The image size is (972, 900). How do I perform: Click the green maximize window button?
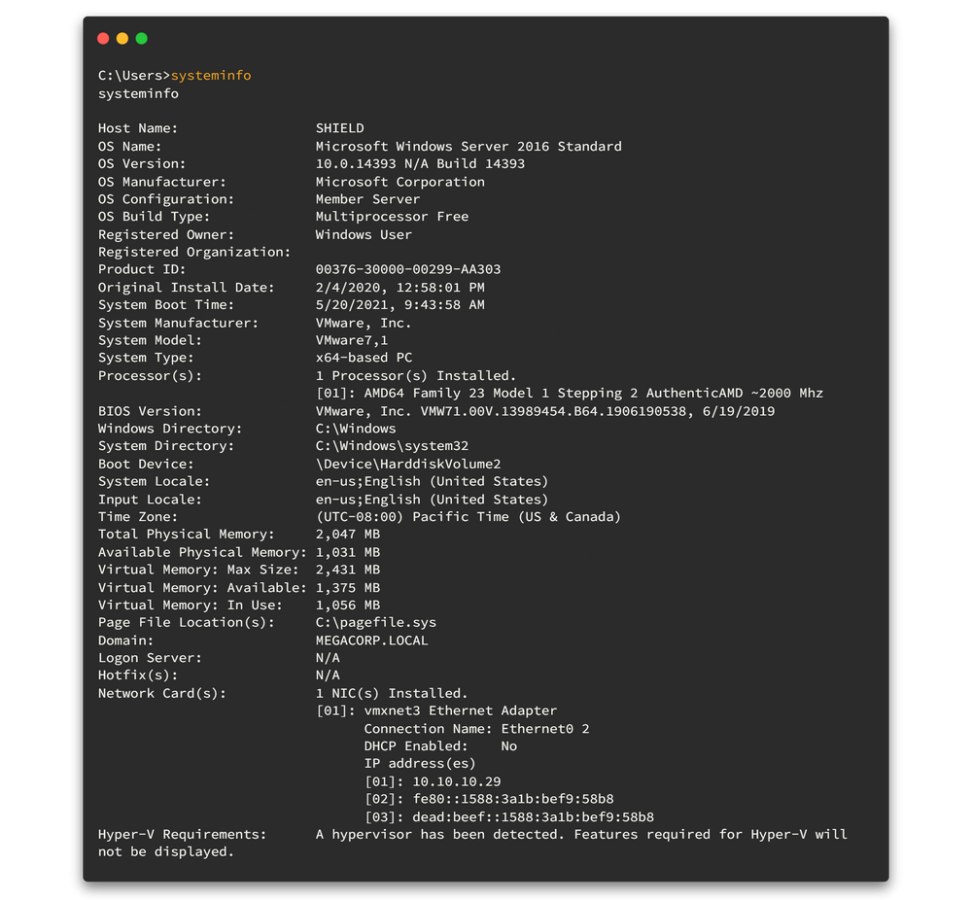[141, 39]
